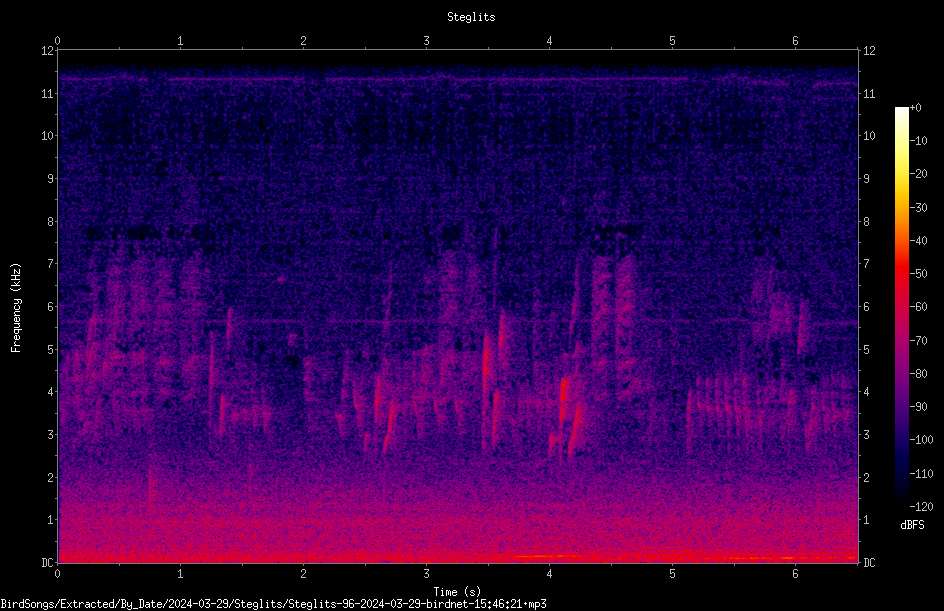The width and height of the screenshot is (944, 611).
Task: Click the 2 kHz label on right axis
Action: (866, 477)
